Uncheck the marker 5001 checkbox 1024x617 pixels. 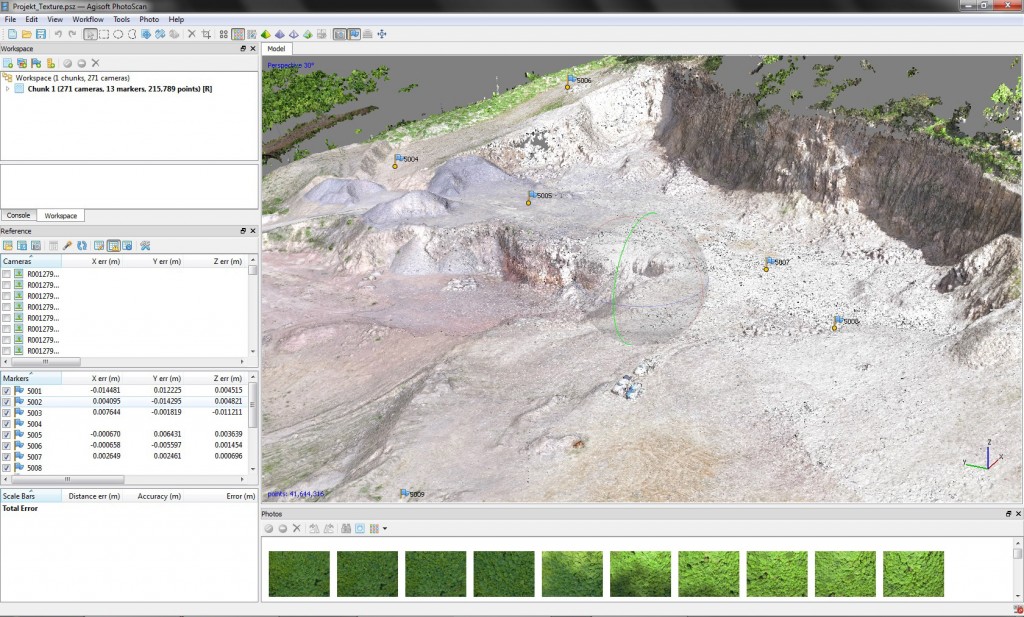[7, 391]
